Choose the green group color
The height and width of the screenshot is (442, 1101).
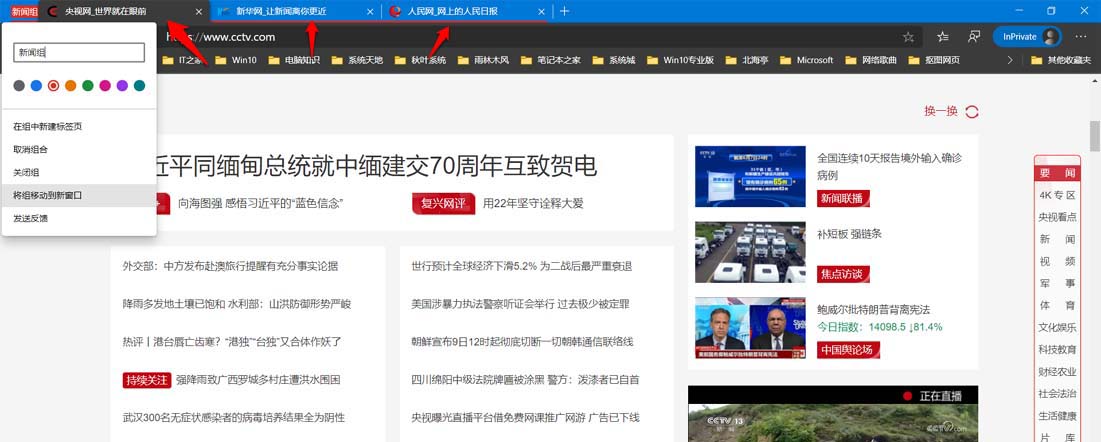coord(88,86)
